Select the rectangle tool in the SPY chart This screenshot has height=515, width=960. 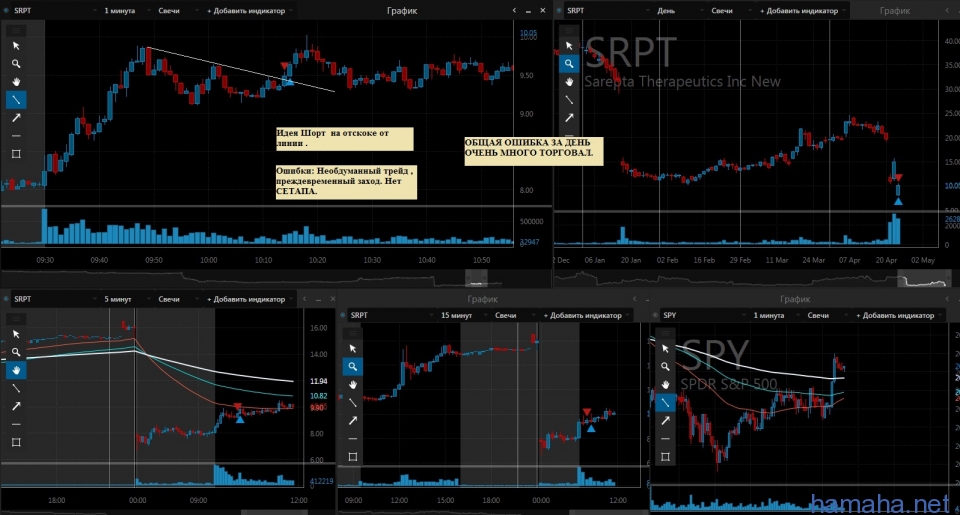666,456
